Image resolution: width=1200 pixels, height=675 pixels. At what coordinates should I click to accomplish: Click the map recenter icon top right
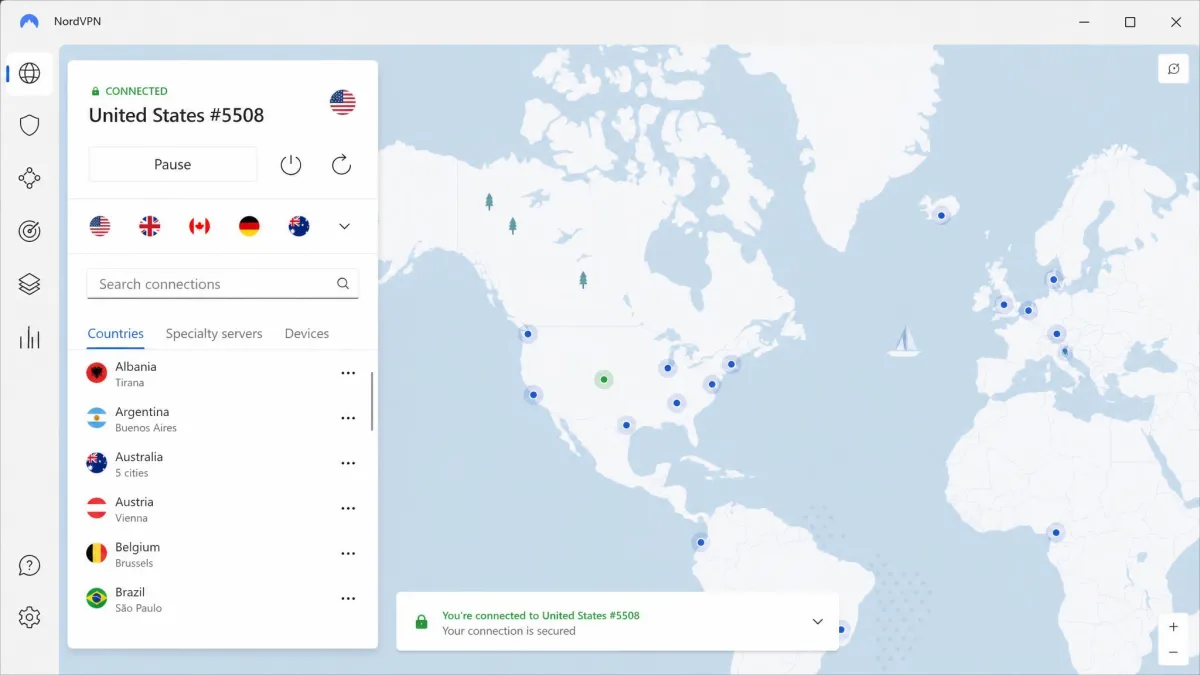tap(1174, 69)
